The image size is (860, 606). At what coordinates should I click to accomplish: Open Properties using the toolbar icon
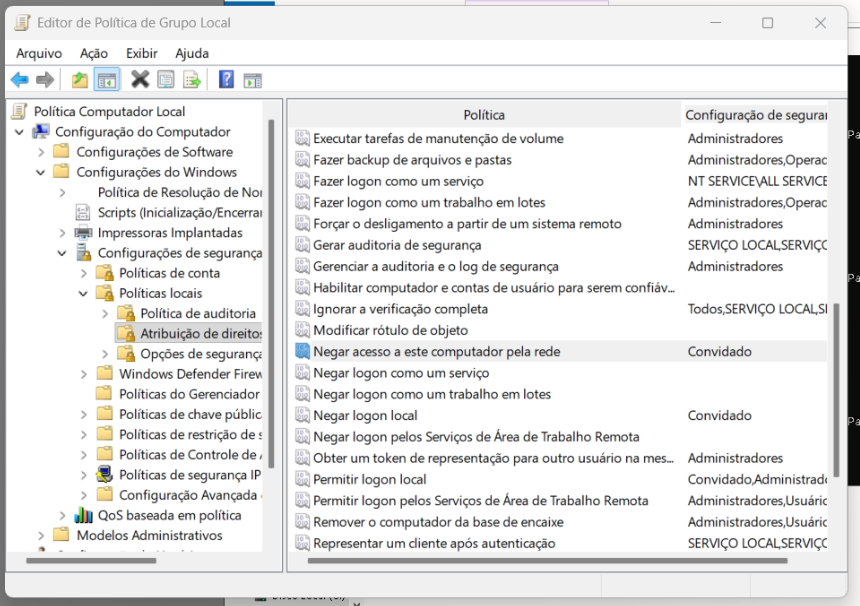pyautogui.click(x=166, y=80)
